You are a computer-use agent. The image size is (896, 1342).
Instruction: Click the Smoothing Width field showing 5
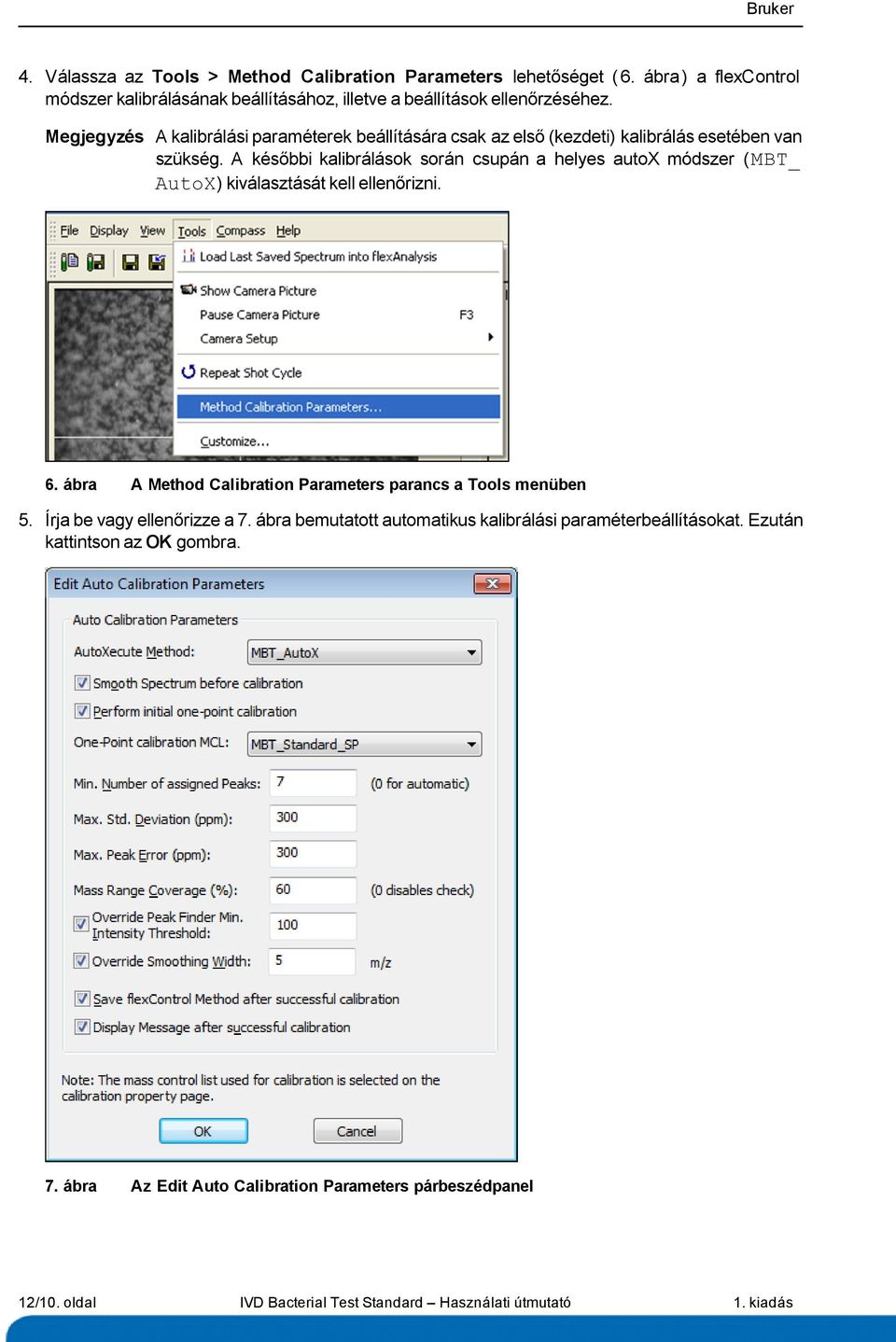tap(313, 960)
